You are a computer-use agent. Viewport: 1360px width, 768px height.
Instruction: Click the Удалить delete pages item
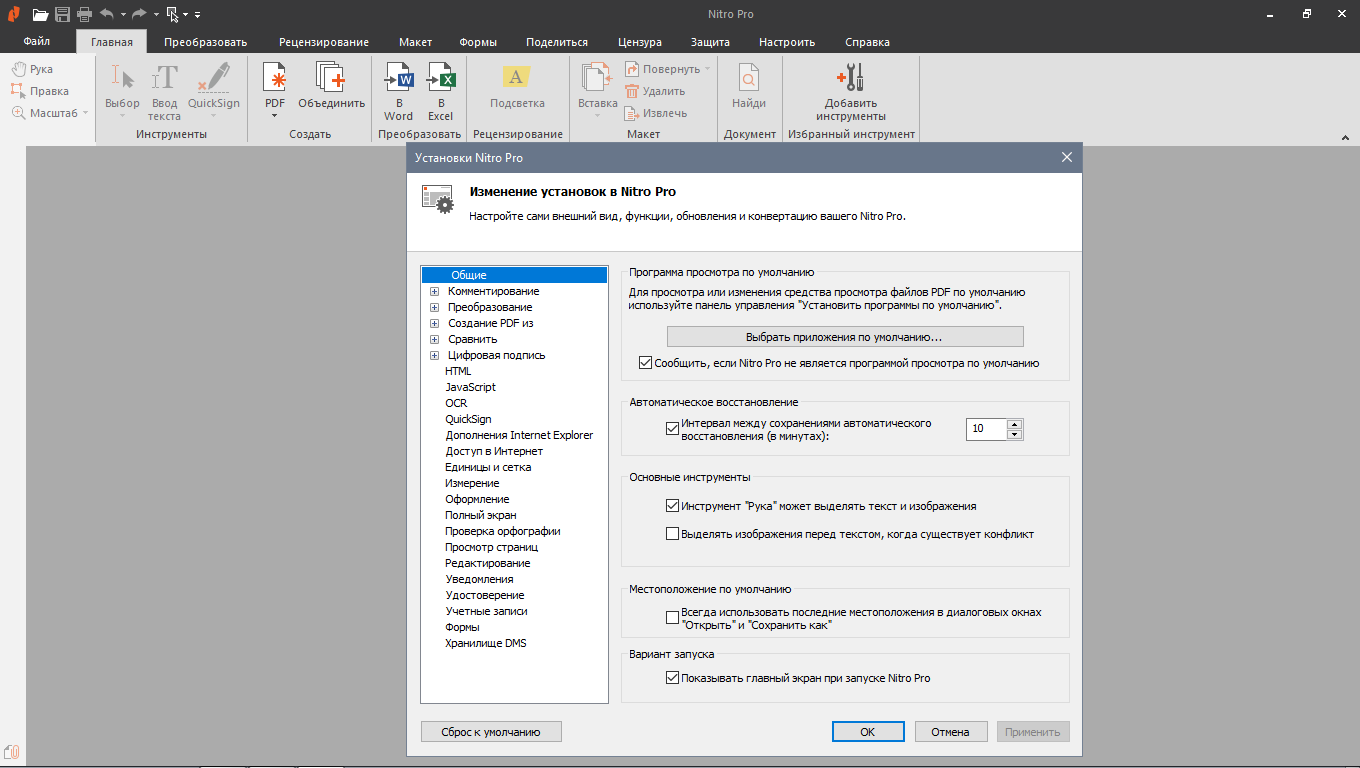pos(656,91)
